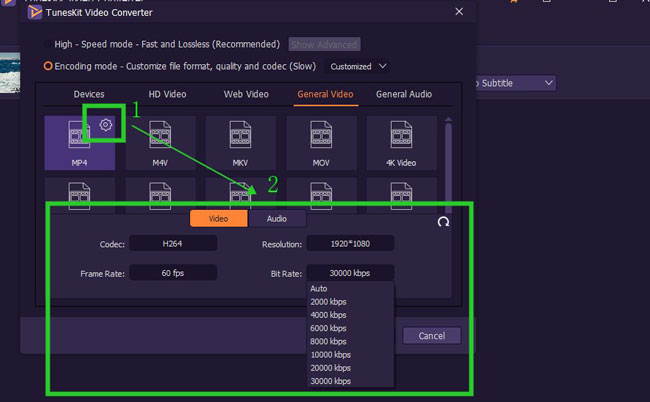Viewport: 650px width, 402px height.
Task: Close the TunesKit Video Converter dialog
Action: click(x=459, y=12)
